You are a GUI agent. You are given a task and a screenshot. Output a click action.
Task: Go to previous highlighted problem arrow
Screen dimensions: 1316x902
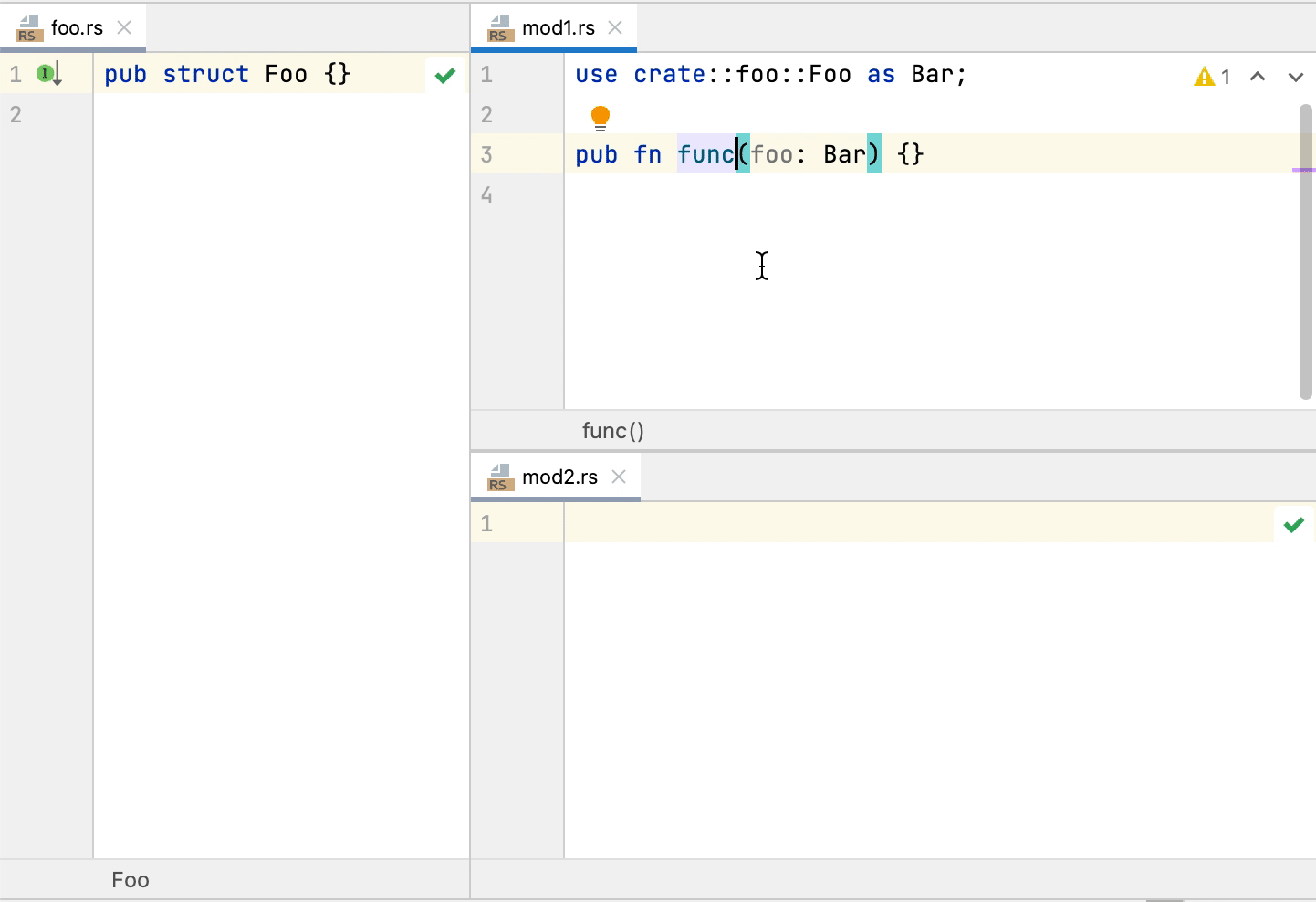click(1258, 77)
